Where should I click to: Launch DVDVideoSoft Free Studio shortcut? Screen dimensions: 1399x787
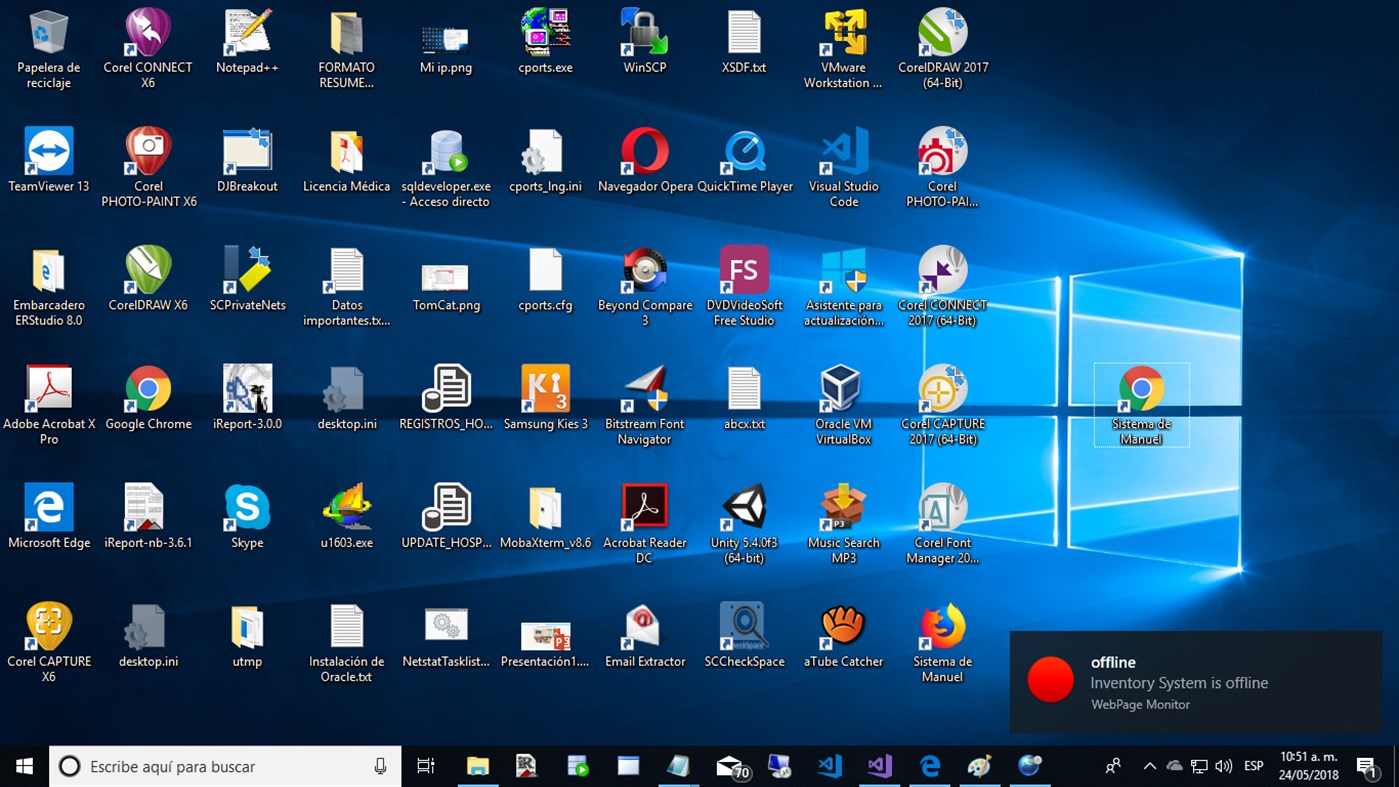[x=744, y=287]
